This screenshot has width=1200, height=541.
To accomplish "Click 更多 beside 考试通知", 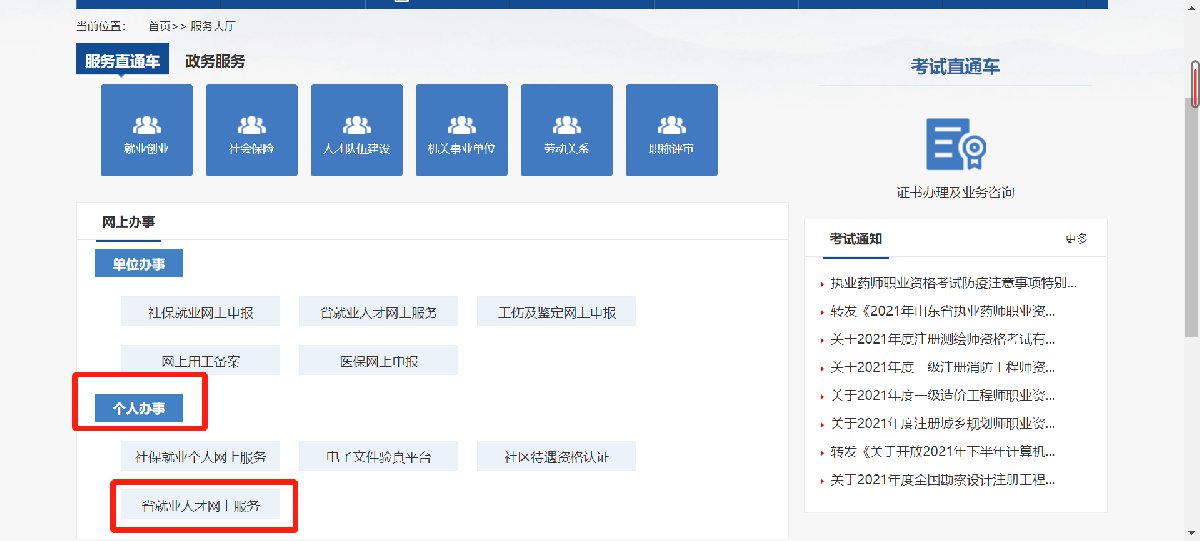I will point(1075,239).
